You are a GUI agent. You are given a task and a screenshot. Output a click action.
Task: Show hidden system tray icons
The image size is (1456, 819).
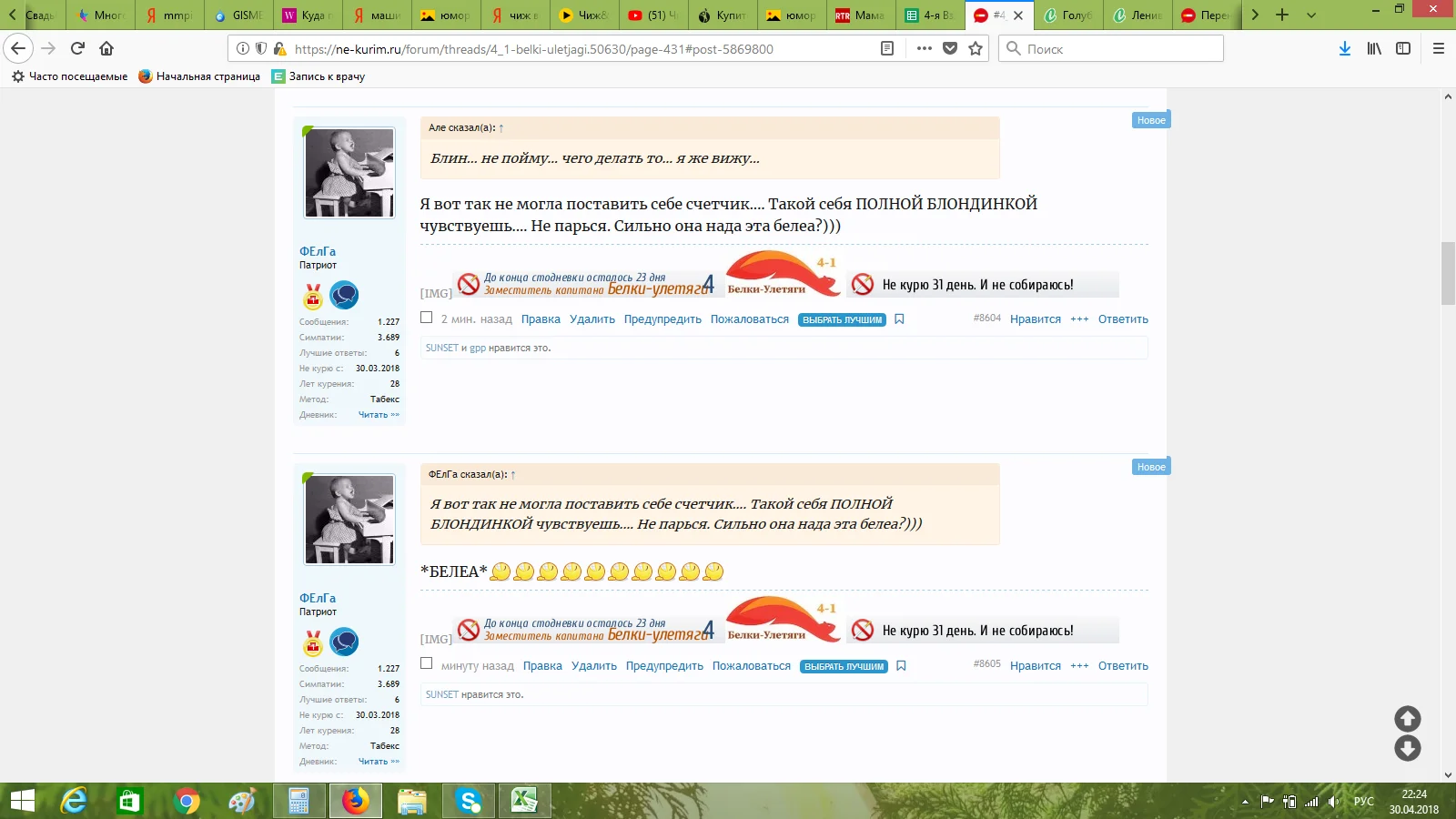pyautogui.click(x=1245, y=802)
